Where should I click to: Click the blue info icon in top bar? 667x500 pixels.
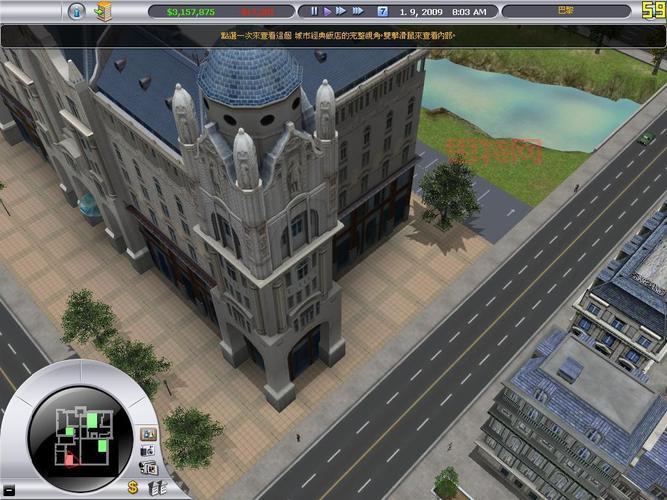pos(76,11)
